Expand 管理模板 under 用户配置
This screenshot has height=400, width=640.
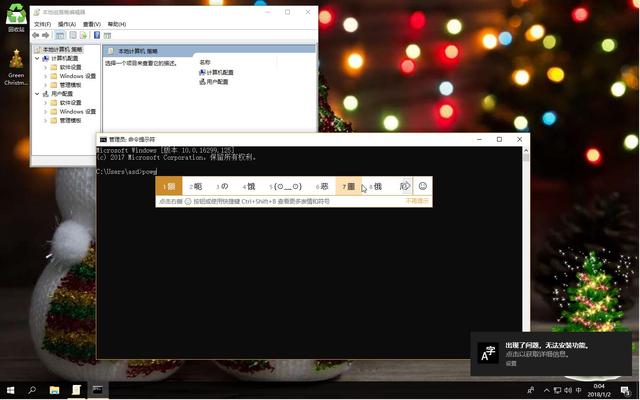(45, 120)
